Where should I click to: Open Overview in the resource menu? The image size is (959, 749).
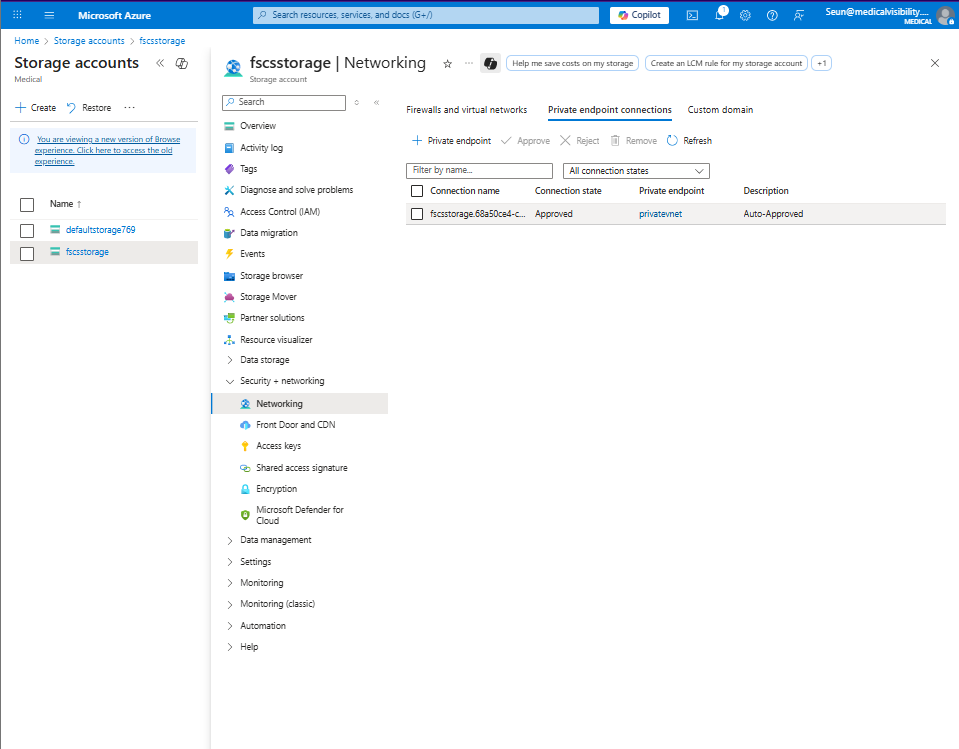click(x=257, y=126)
